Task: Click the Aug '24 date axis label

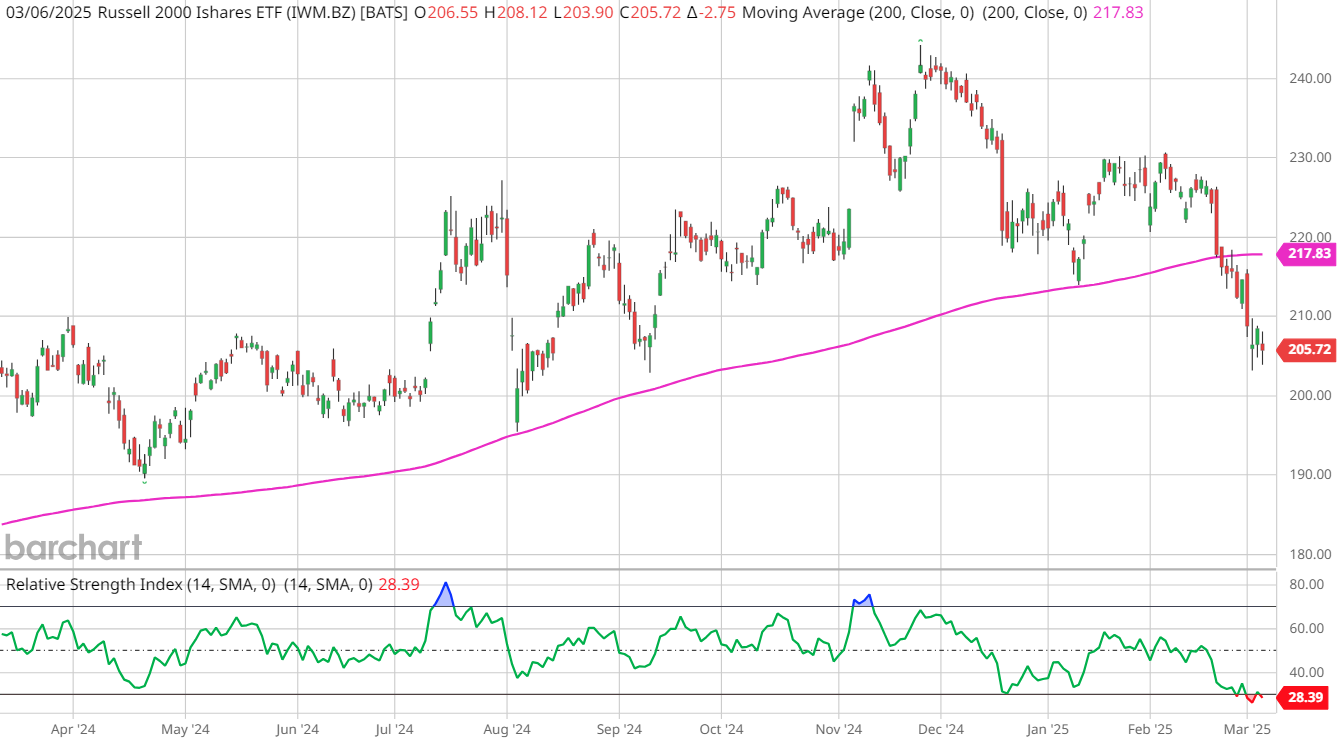Action: (507, 730)
